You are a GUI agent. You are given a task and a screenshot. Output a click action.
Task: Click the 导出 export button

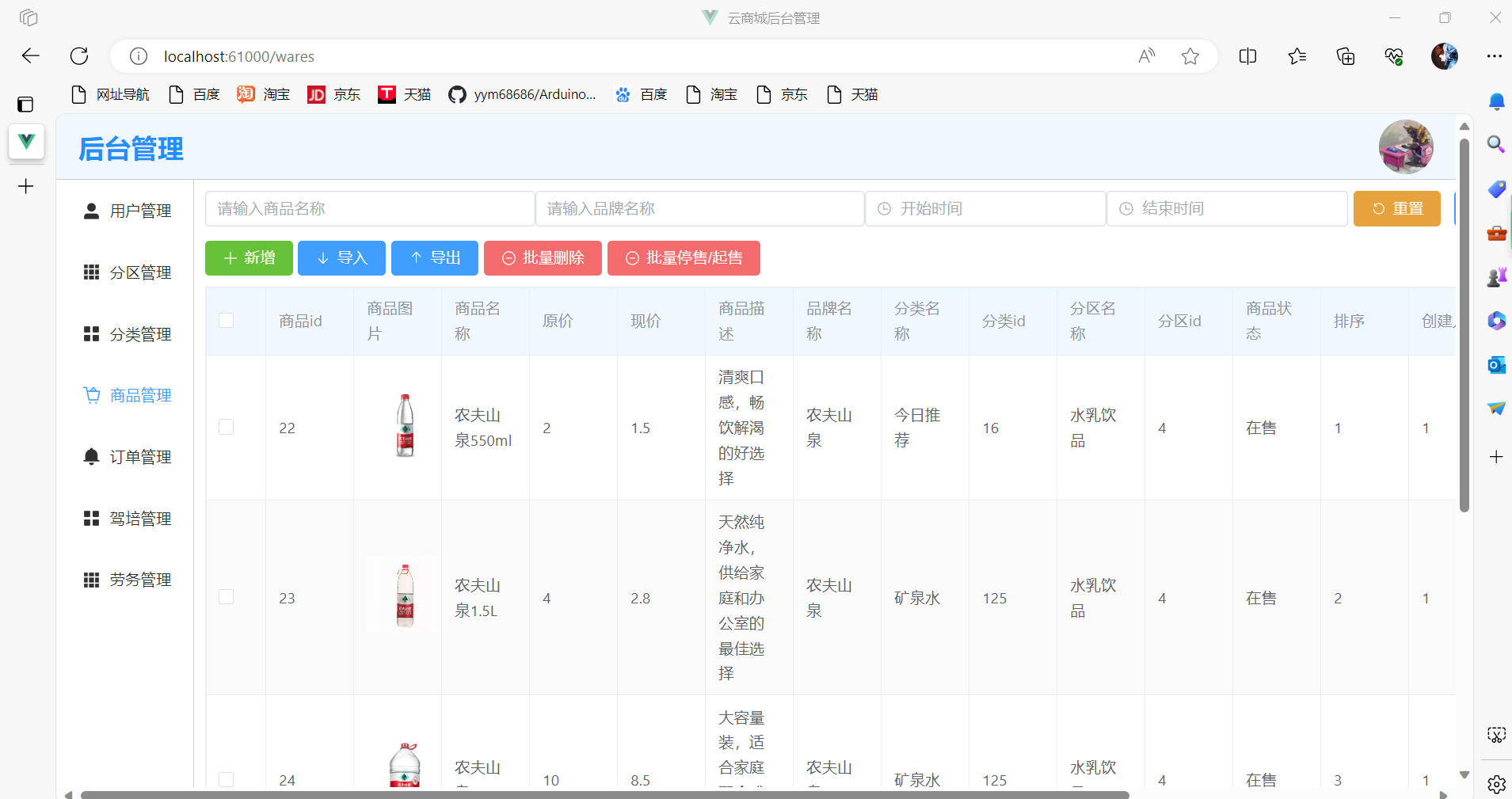(x=435, y=258)
